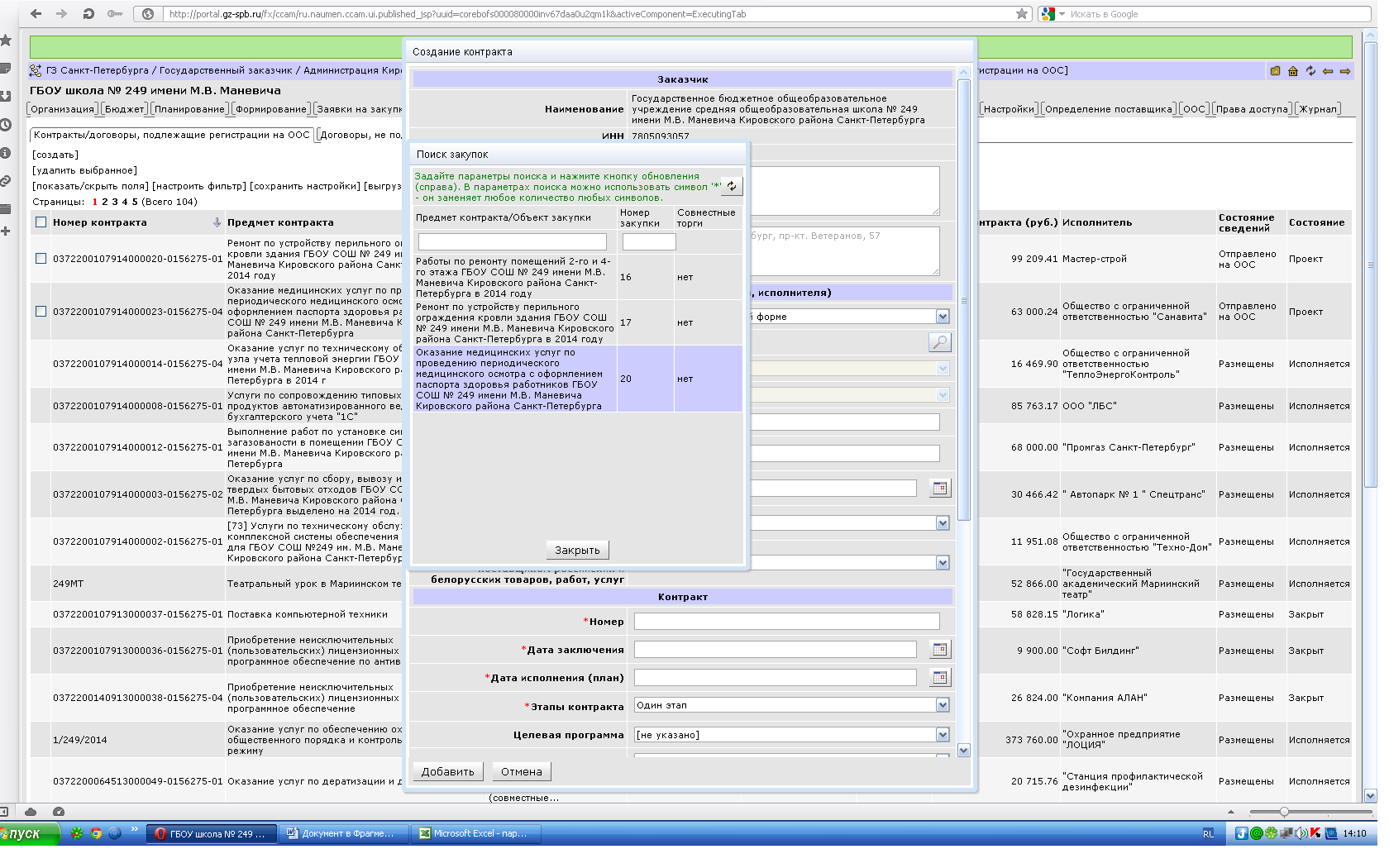Viewport: 1389px width, 868px height.
Task: Switch to Документ в Фрагме... taskbar window
Action: click(343, 833)
